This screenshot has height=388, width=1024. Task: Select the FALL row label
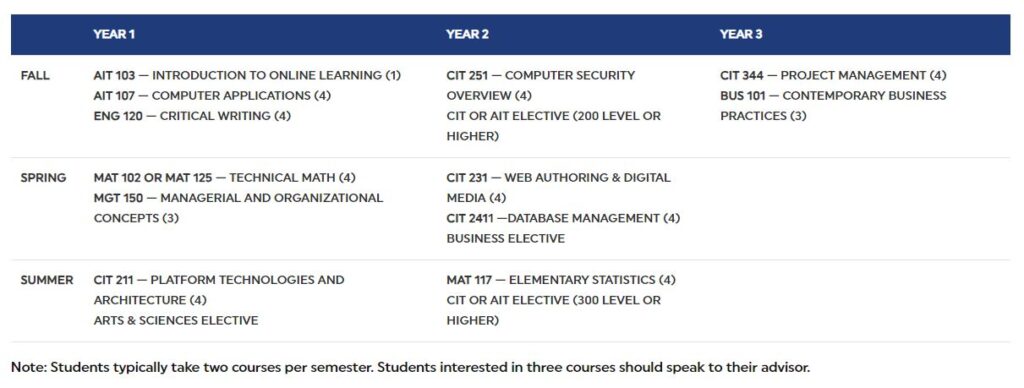(x=35, y=75)
